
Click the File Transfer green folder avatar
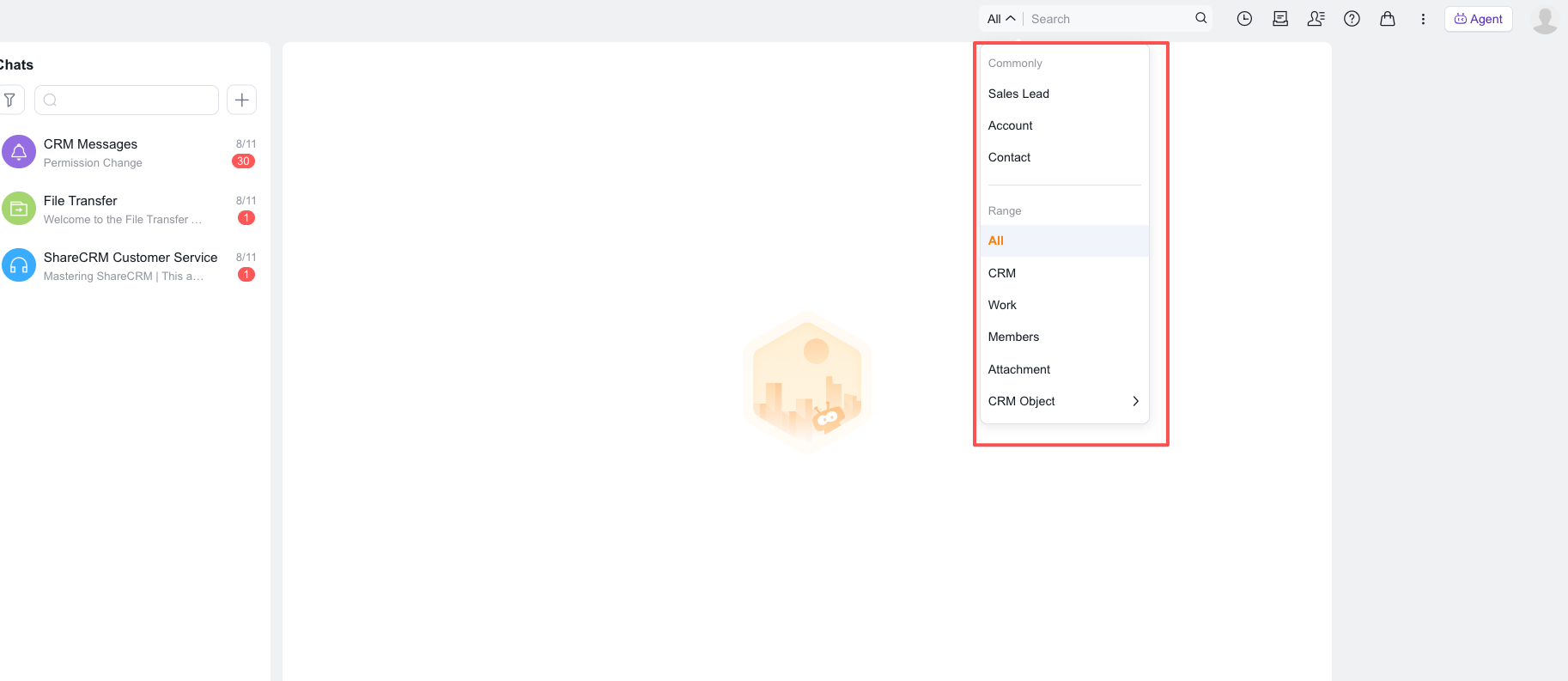[x=19, y=209]
